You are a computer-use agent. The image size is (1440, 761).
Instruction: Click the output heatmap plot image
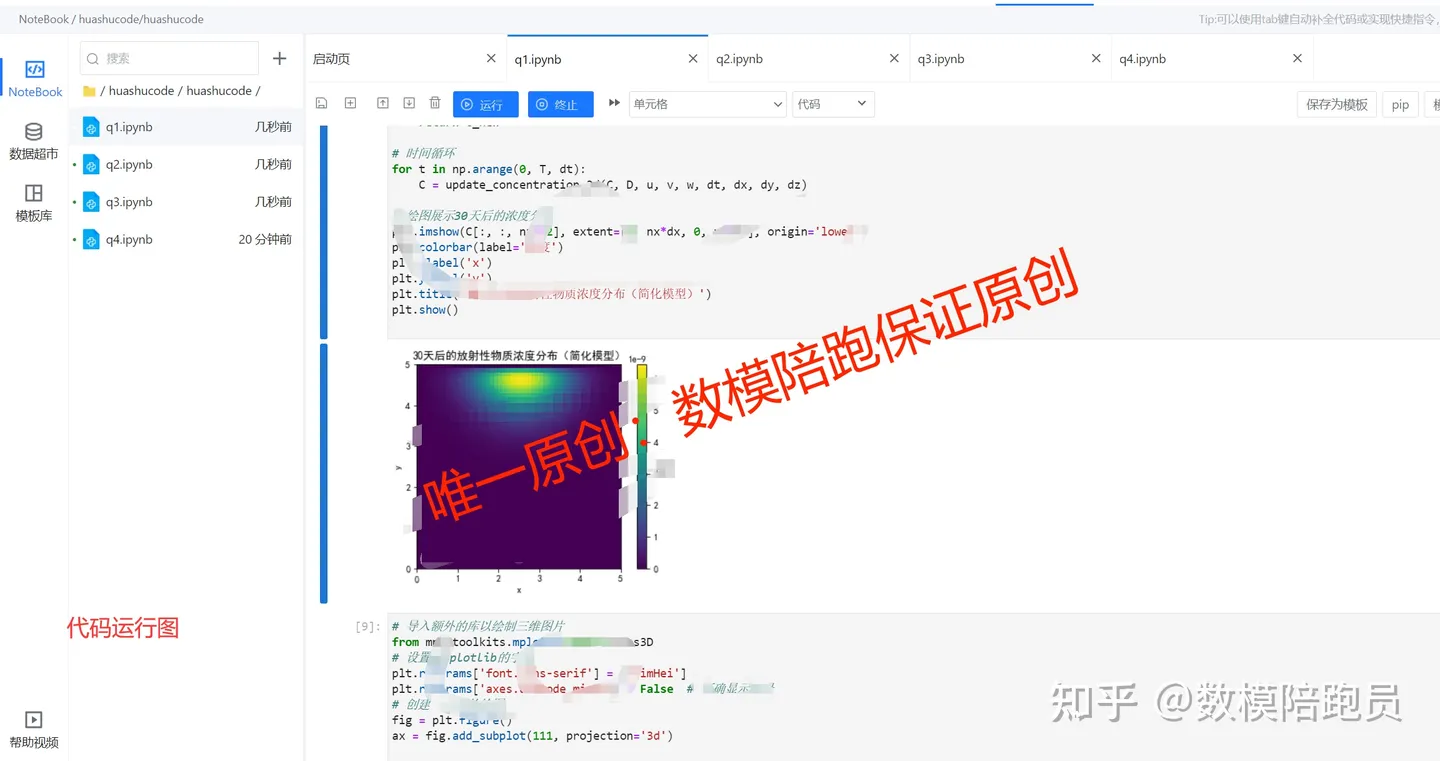coord(518,467)
